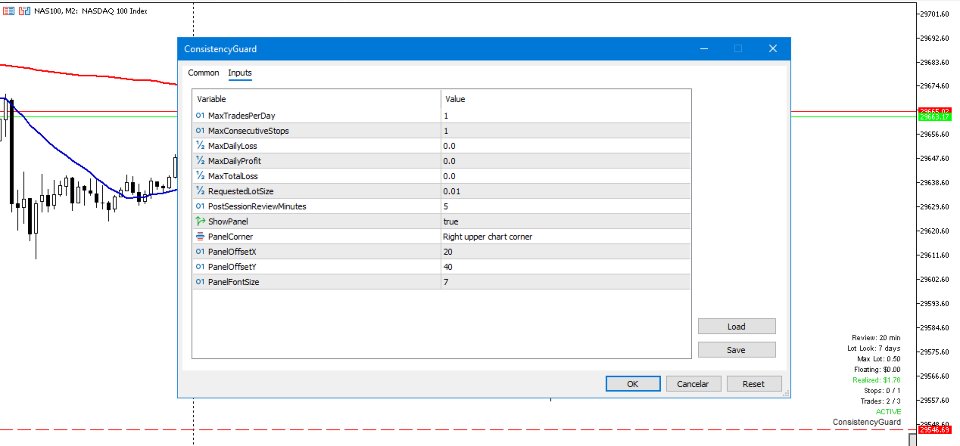Edit the PanelFontSize value 7

click(566, 282)
